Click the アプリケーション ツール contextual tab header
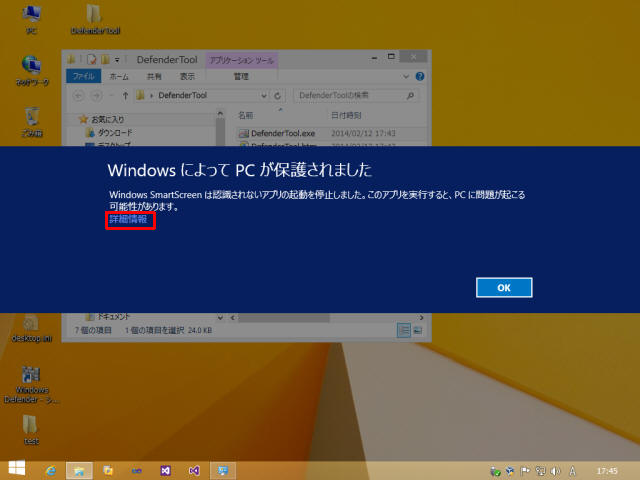This screenshot has width=640, height=480. 242,60
